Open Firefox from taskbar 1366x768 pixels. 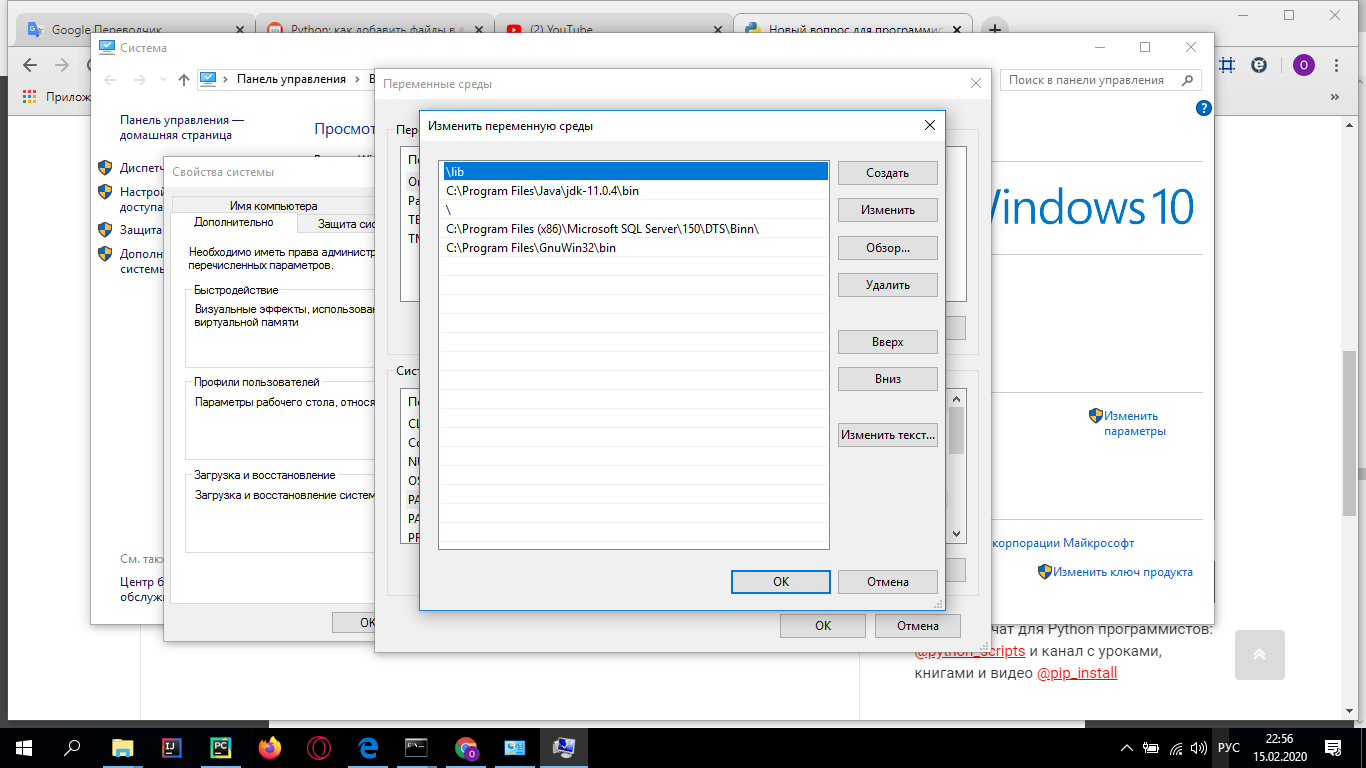269,747
